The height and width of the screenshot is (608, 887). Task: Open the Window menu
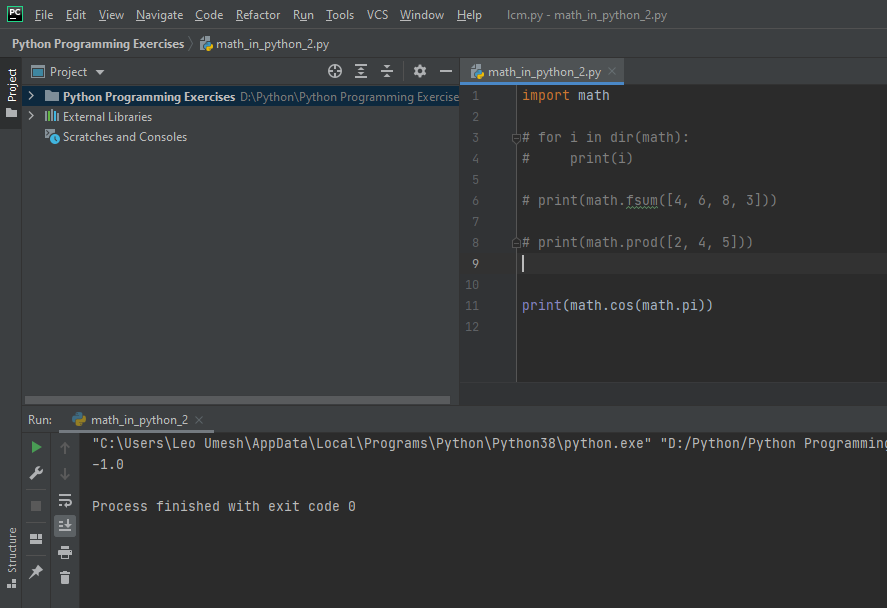click(x=422, y=15)
